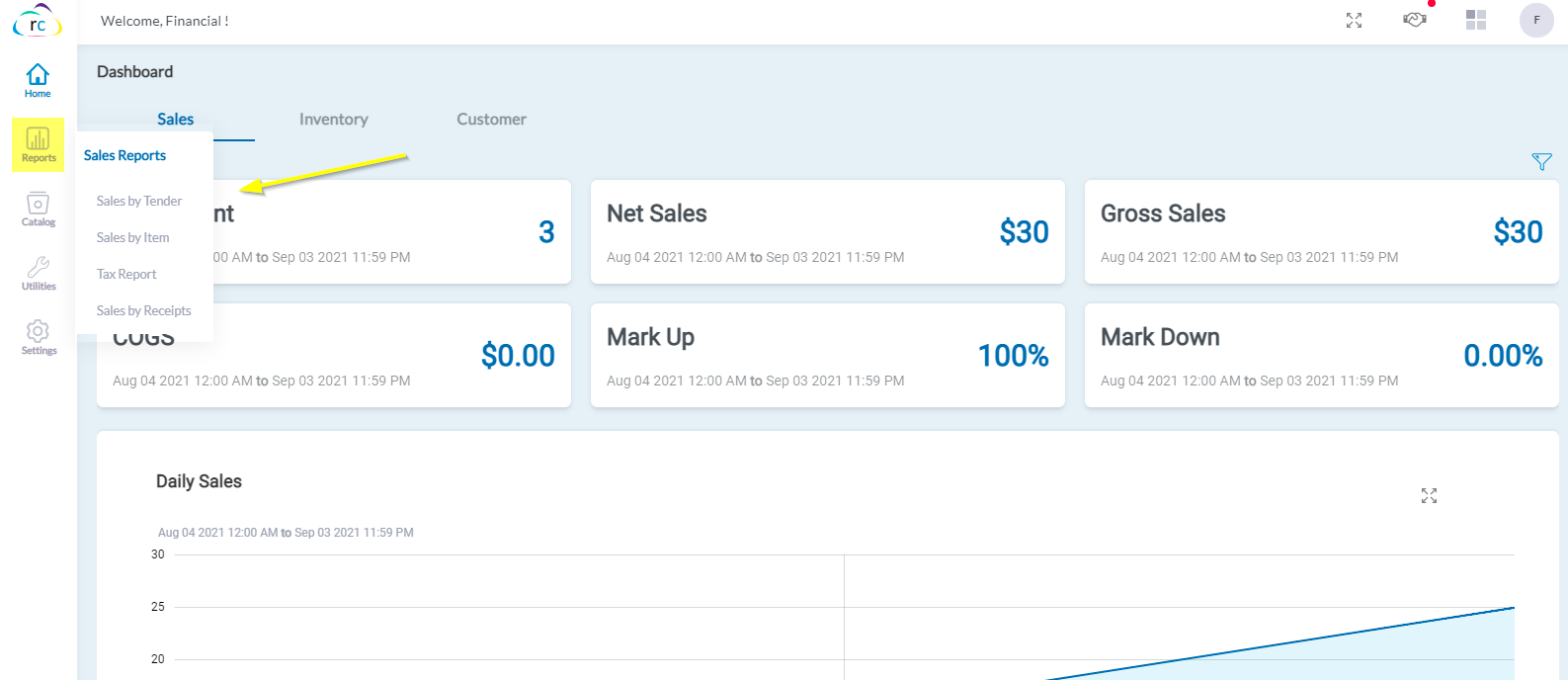The height and width of the screenshot is (680, 1568).
Task: Open the Utilities wrench icon
Action: [39, 273]
